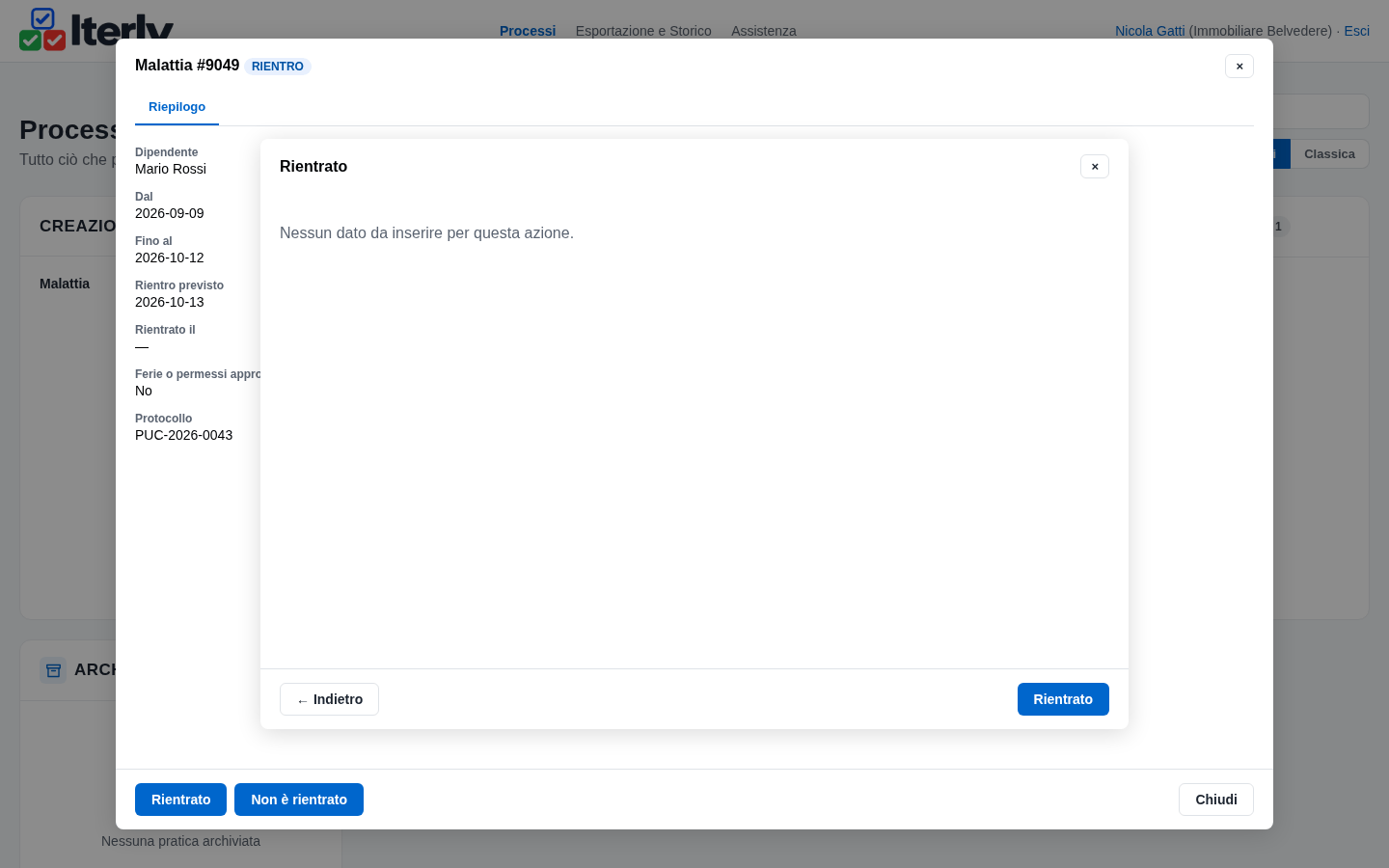
Task: Switch to the Classica view
Action: click(1329, 154)
